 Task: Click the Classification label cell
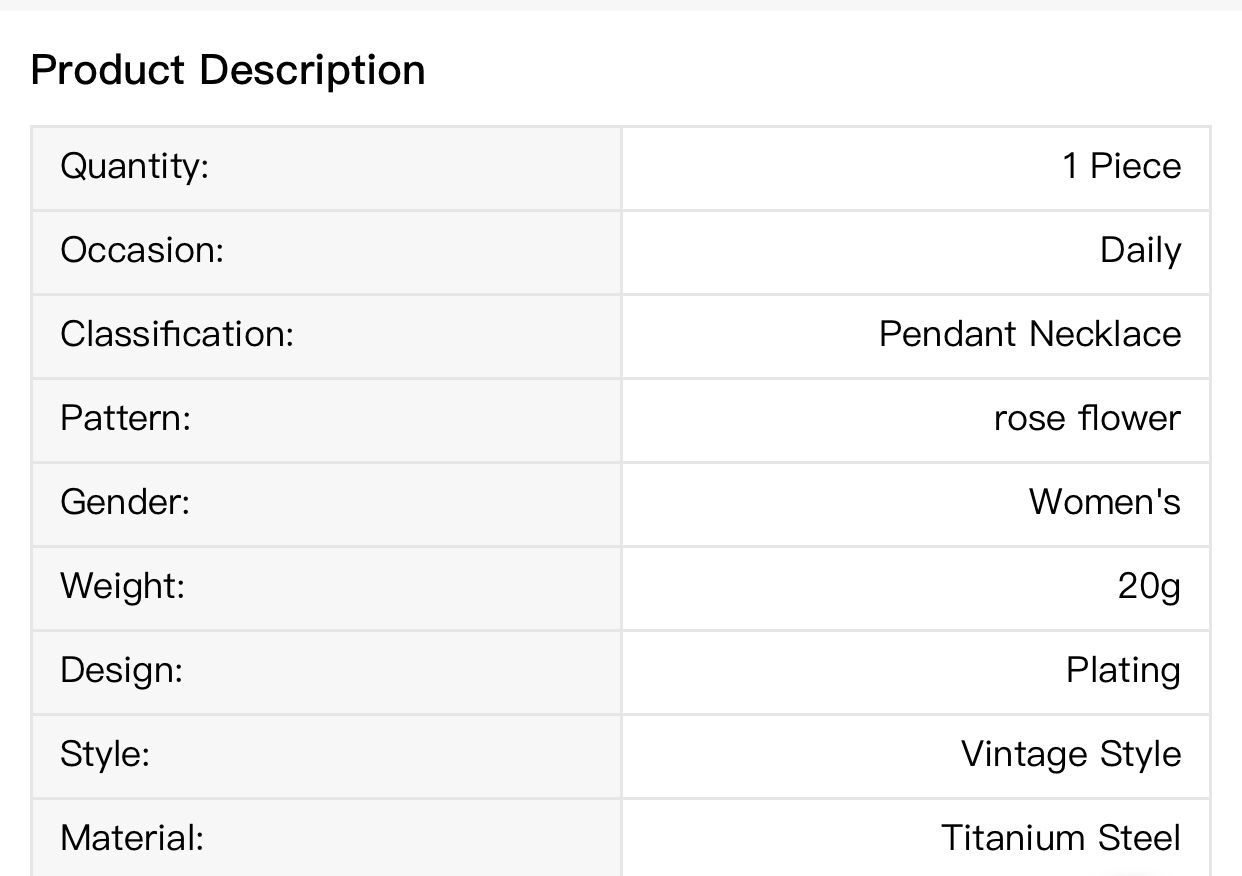pos(177,334)
